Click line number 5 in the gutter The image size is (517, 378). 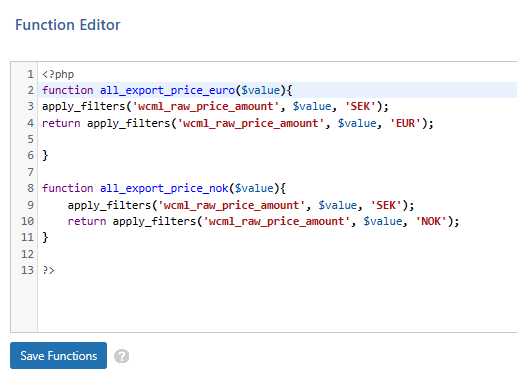coord(30,139)
